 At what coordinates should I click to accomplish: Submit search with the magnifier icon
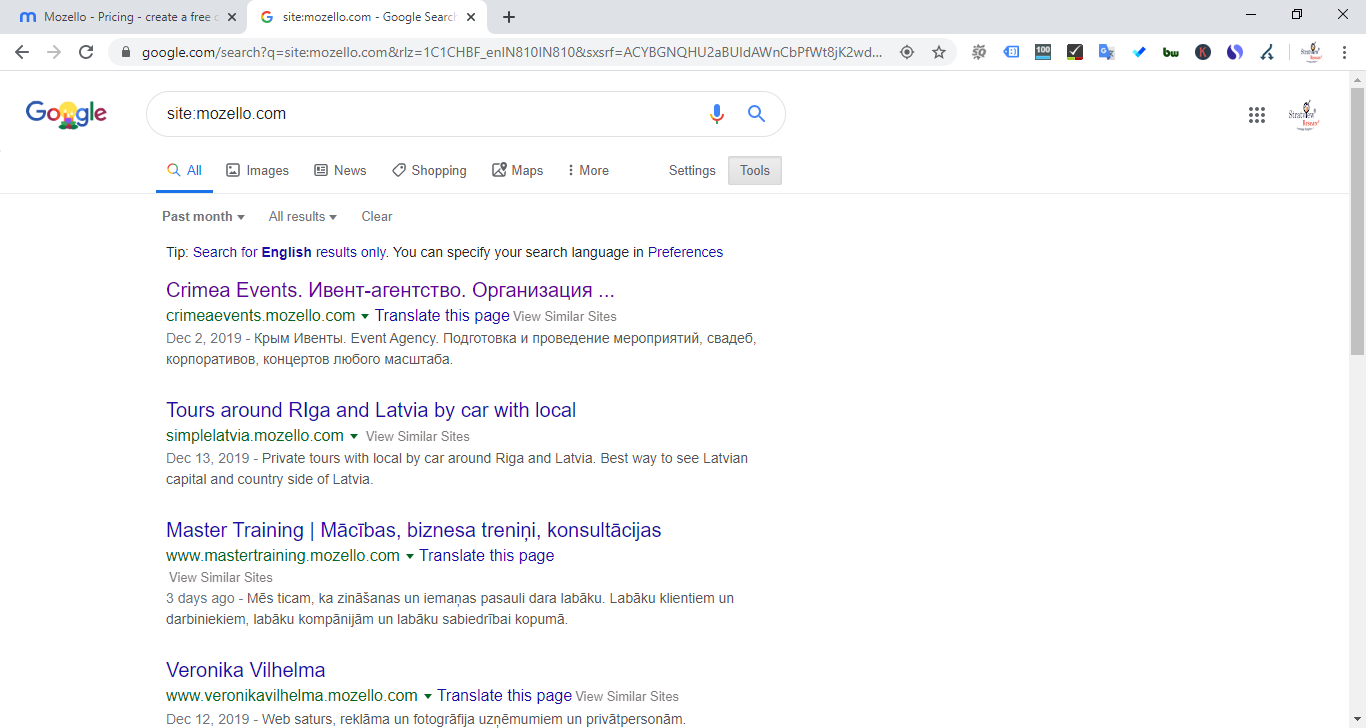coord(757,114)
